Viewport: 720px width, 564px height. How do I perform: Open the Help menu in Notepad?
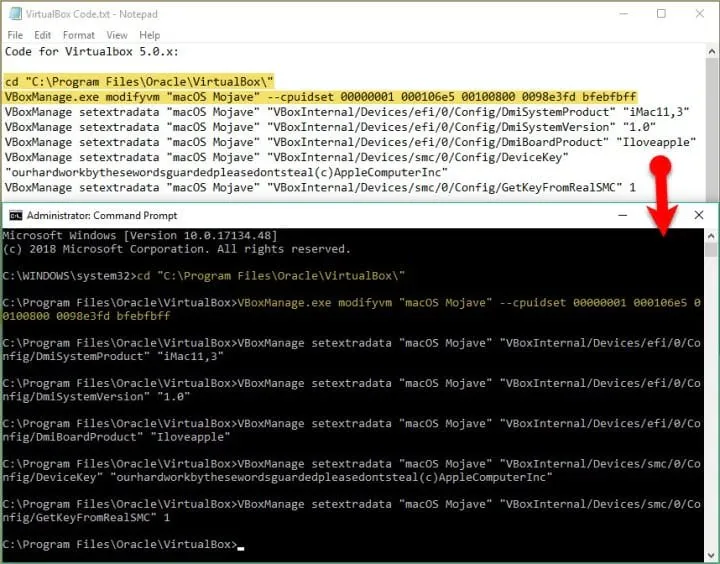point(150,35)
